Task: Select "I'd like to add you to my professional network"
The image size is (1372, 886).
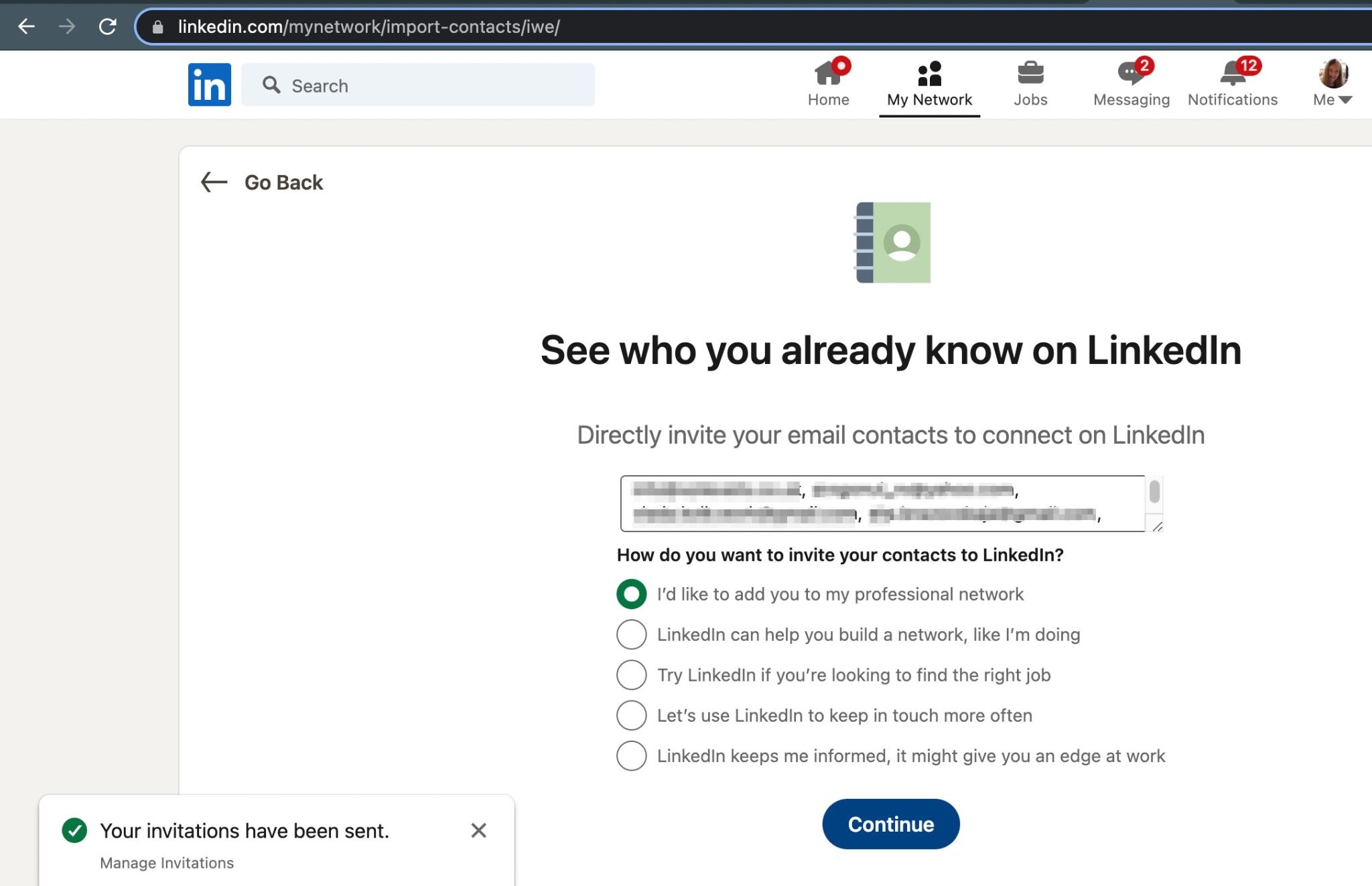Action: pyautogui.click(x=632, y=594)
